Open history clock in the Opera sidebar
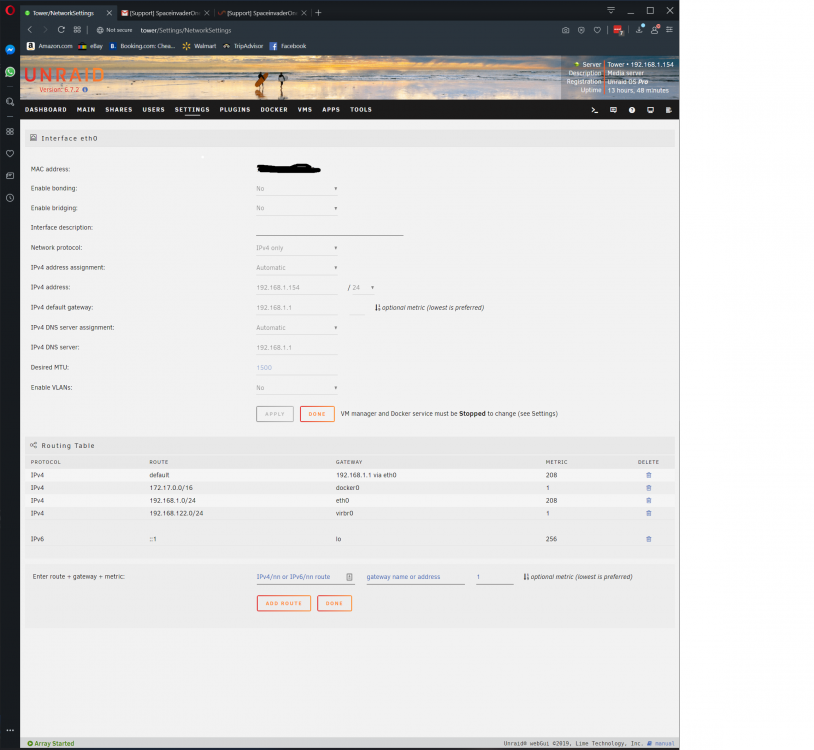Viewport: 814px width, 750px height. click(x=10, y=198)
